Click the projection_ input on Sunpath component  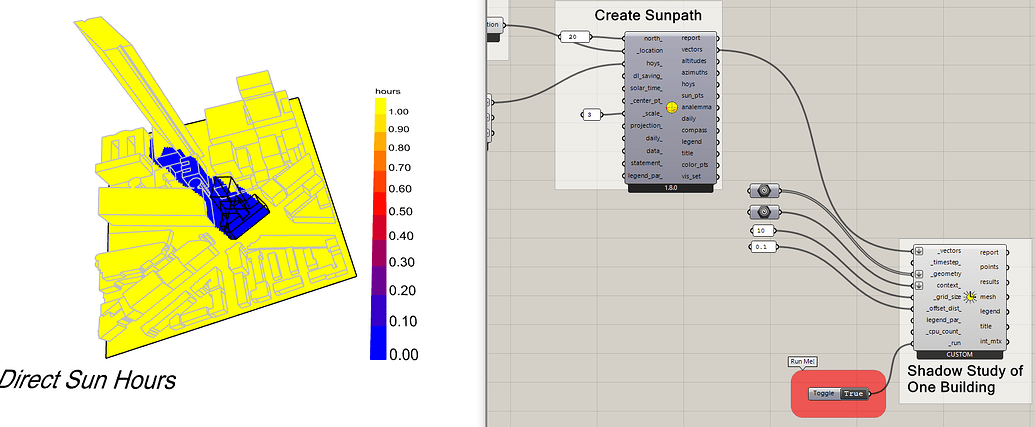pyautogui.click(x=647, y=125)
